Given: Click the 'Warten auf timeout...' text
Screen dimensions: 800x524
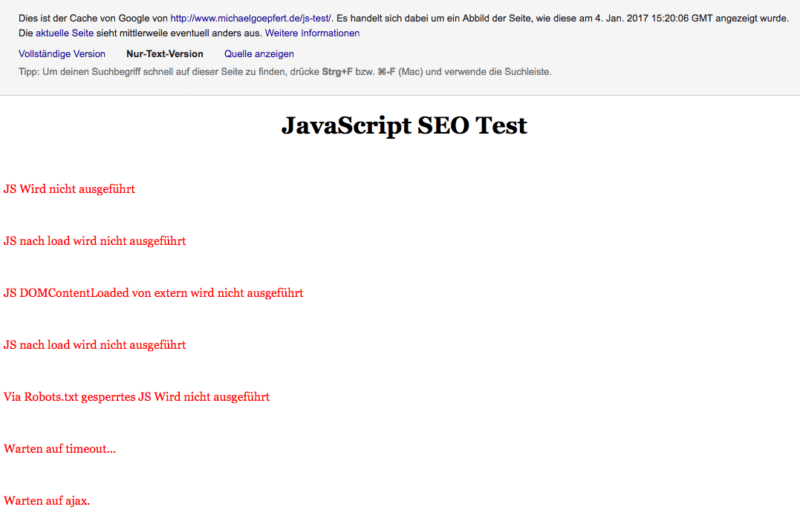Looking at the screenshot, I should pos(60,449).
